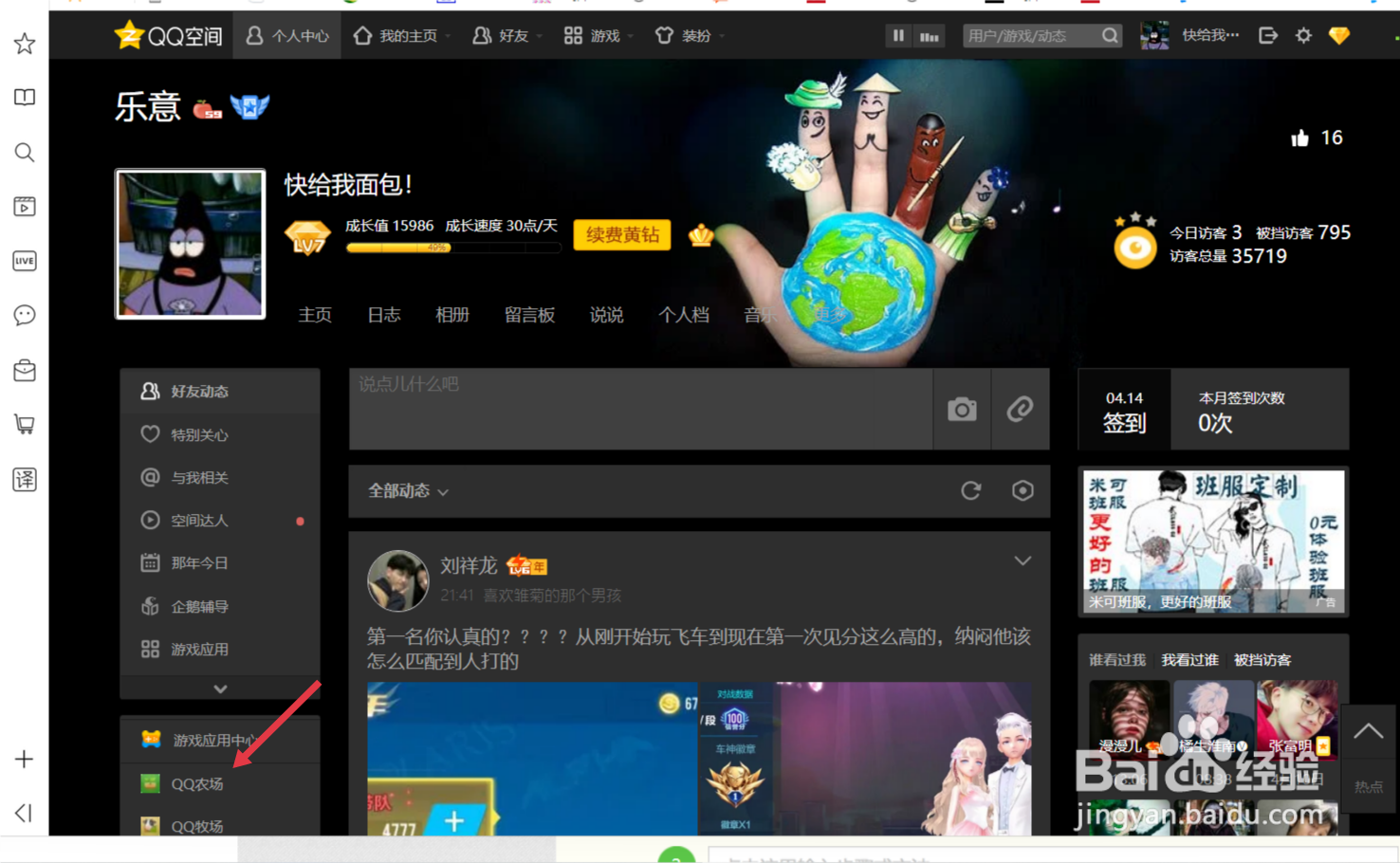Click the logout exit icon
The width and height of the screenshot is (1400, 863).
click(x=1268, y=36)
